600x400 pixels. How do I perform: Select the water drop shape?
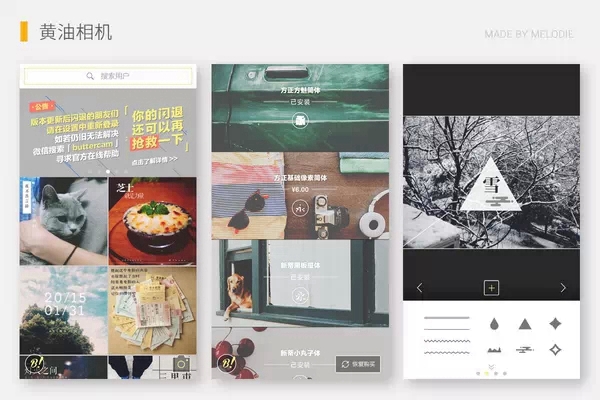[x=495, y=324]
